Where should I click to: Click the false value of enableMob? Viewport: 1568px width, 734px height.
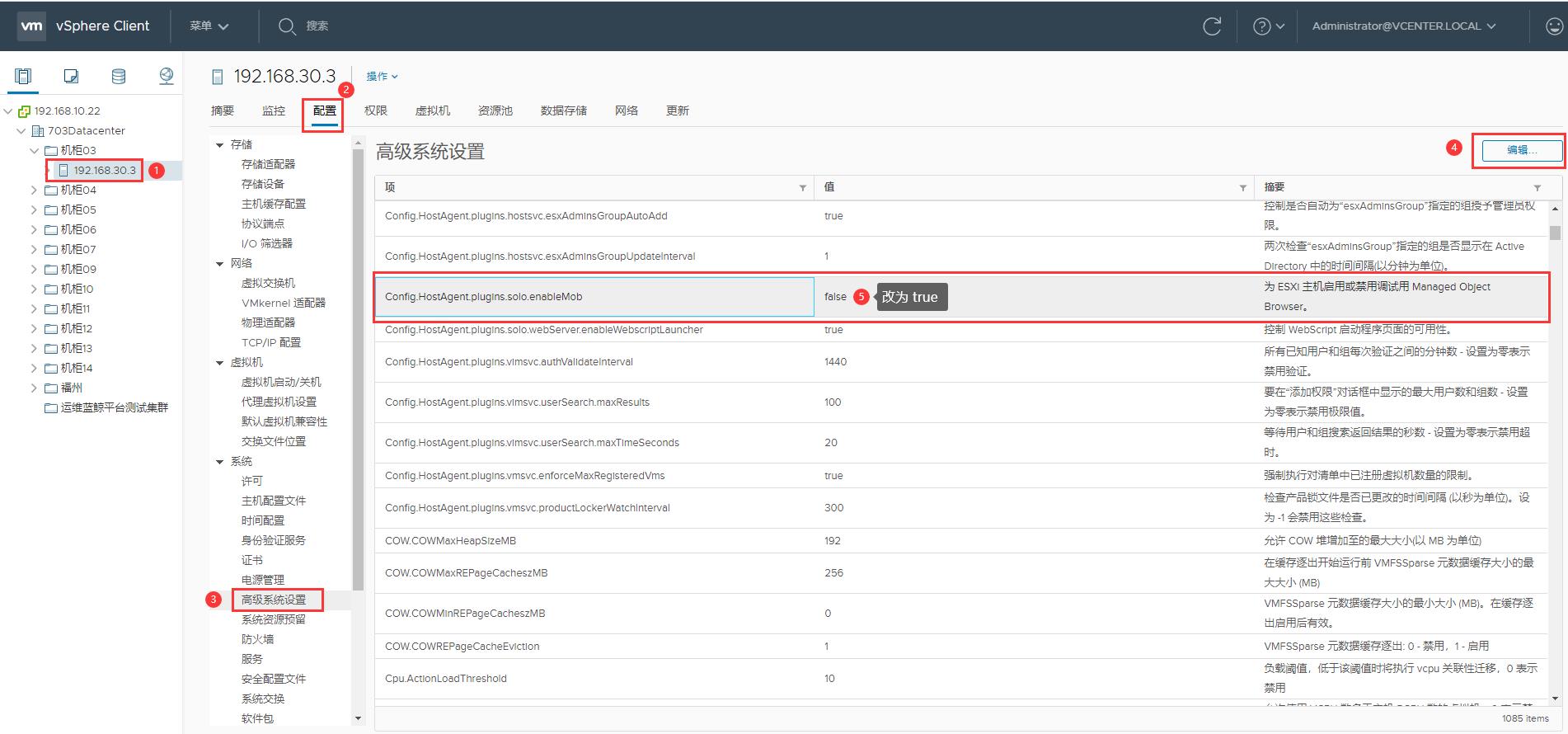835,297
